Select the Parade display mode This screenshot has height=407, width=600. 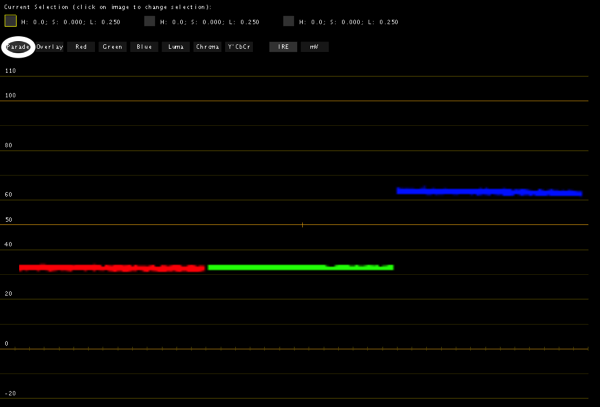point(17,47)
